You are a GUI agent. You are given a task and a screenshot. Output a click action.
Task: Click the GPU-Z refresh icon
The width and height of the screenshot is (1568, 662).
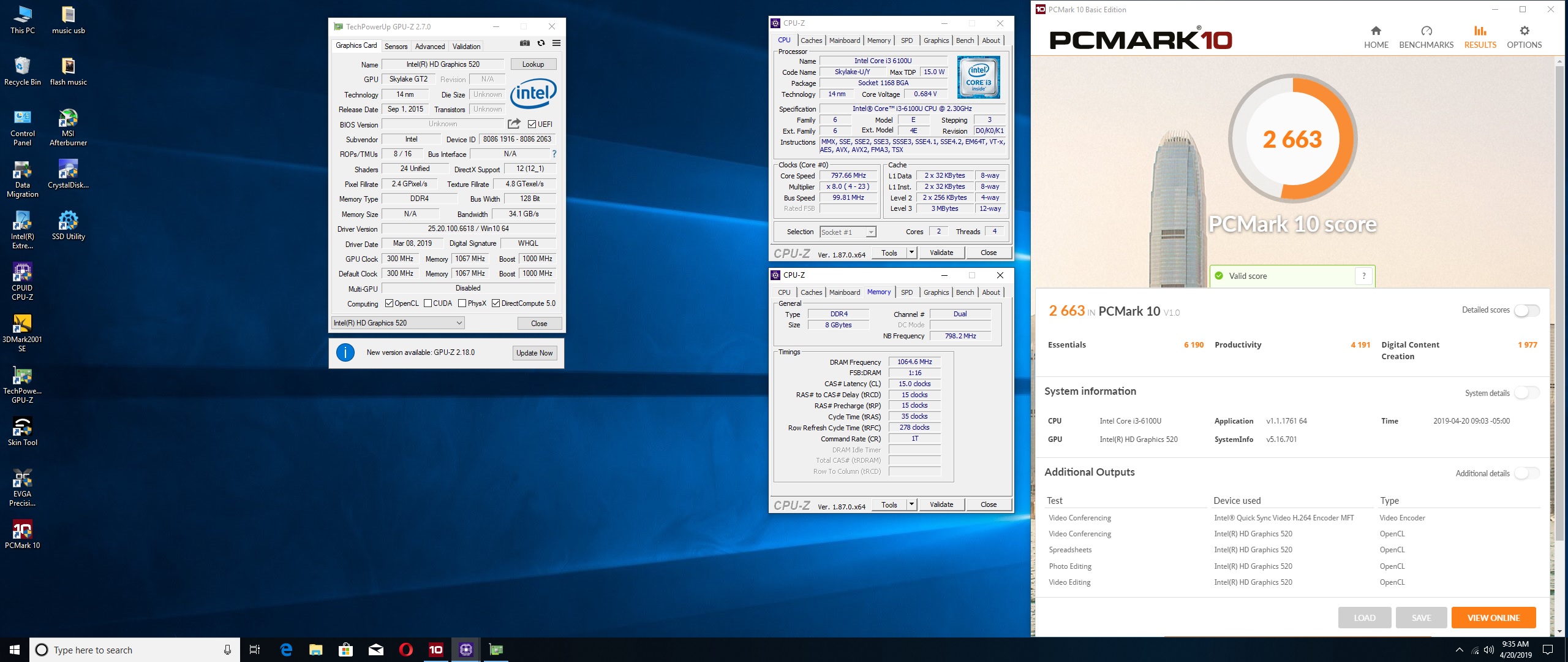[541, 44]
